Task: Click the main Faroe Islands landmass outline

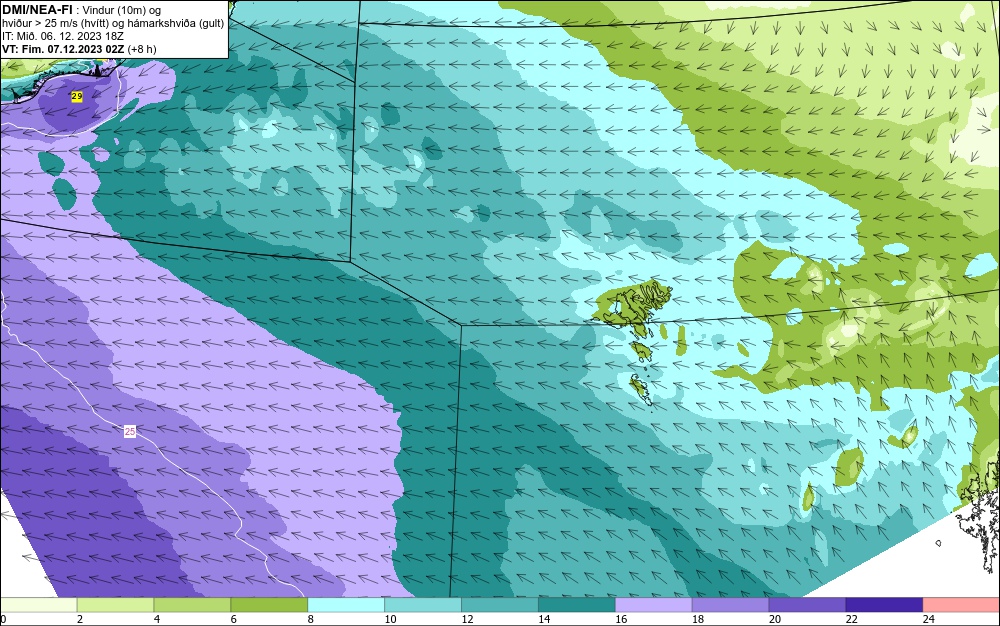Action: pos(635,305)
